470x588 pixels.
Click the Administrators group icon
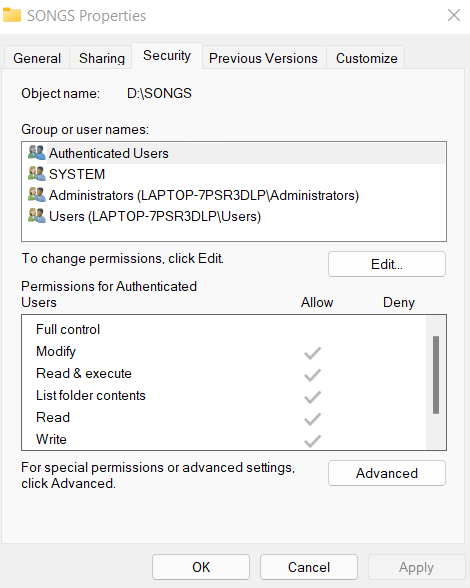click(x=37, y=195)
